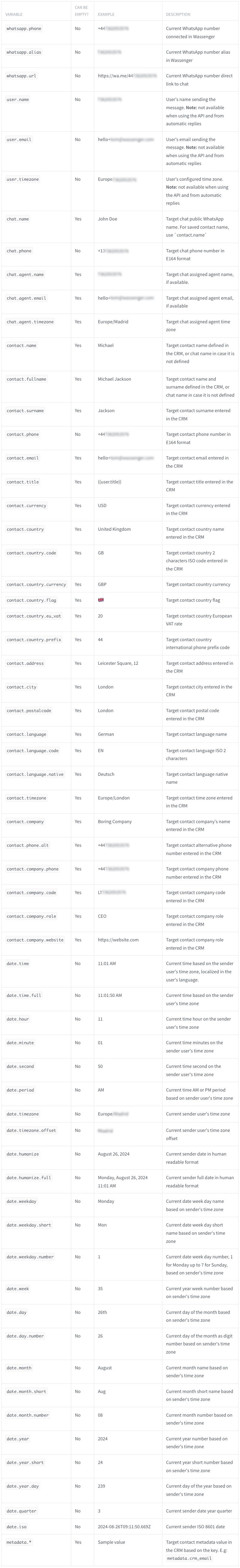Click the date.timezone.offset variable name
The image size is (240, 1568).
pyautogui.click(x=31, y=1130)
